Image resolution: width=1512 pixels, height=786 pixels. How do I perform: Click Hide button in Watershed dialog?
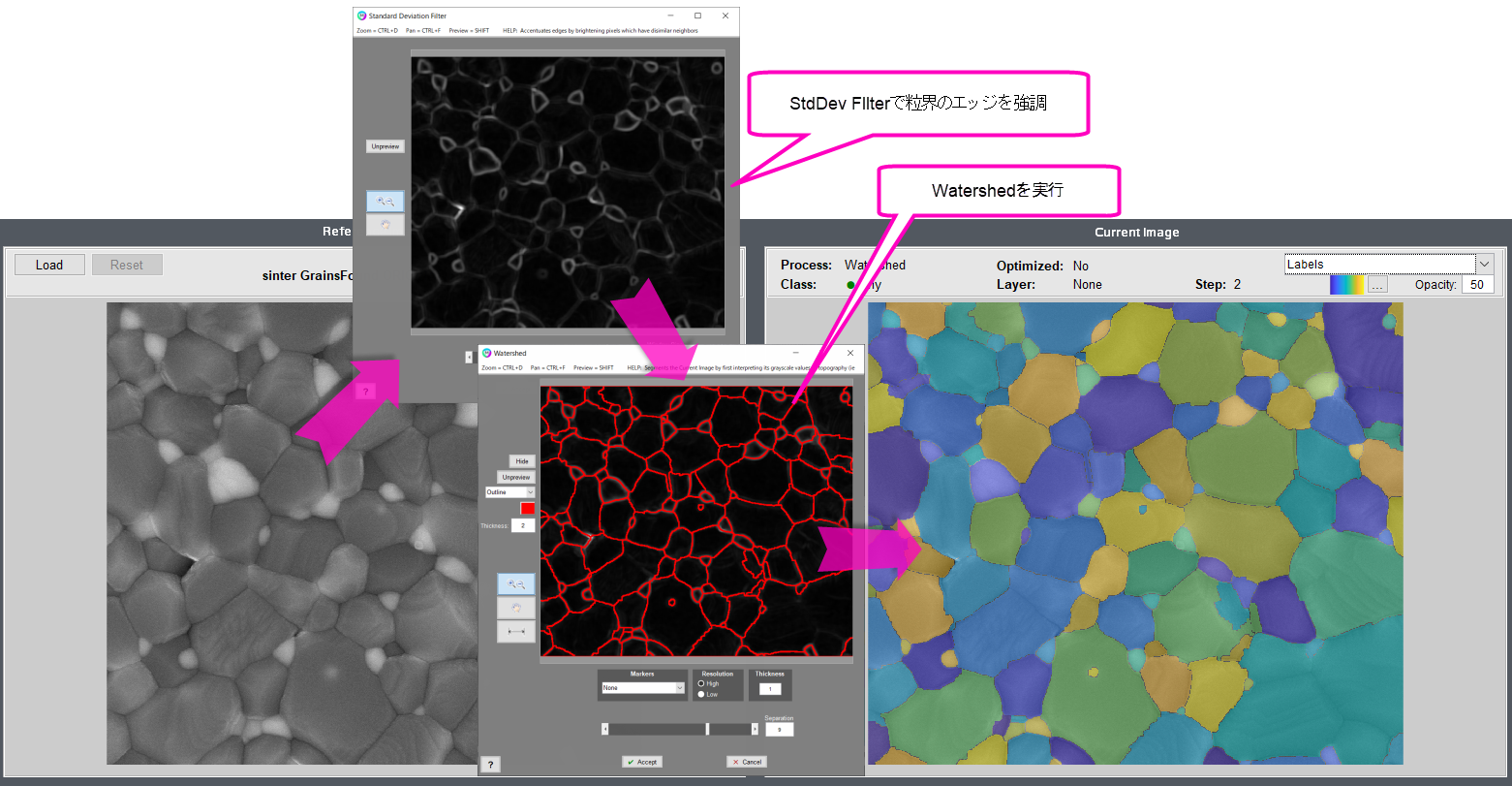(x=522, y=461)
